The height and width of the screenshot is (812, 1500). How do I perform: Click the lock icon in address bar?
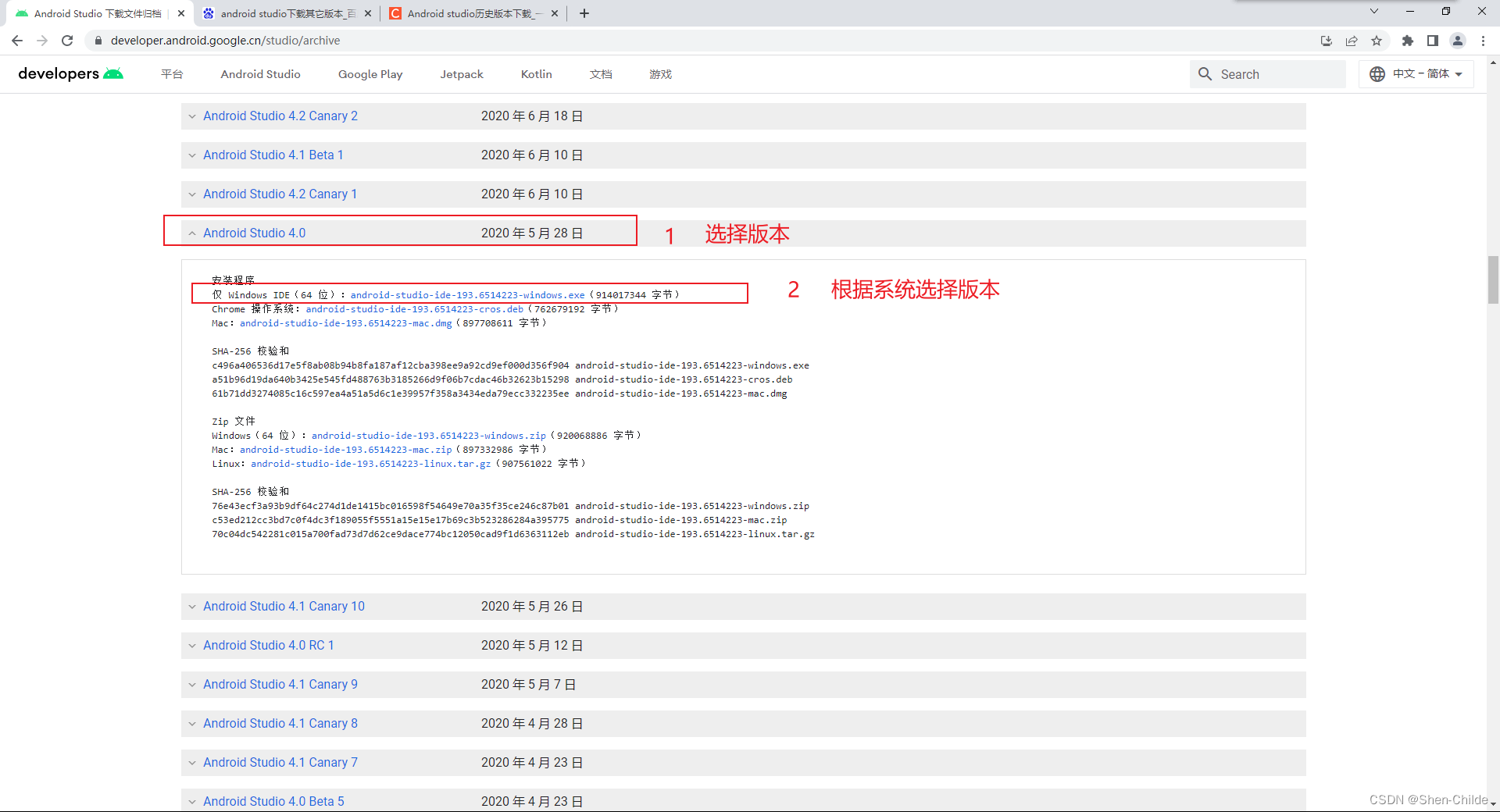tap(98, 41)
